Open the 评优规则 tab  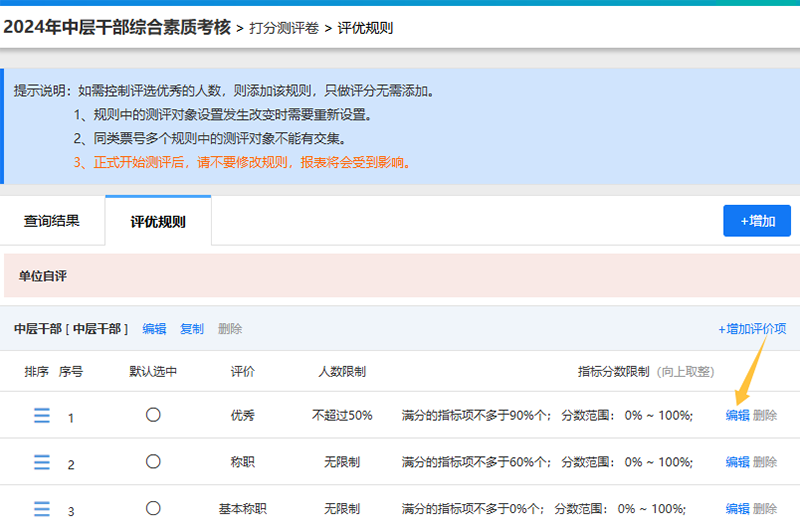pos(158,221)
